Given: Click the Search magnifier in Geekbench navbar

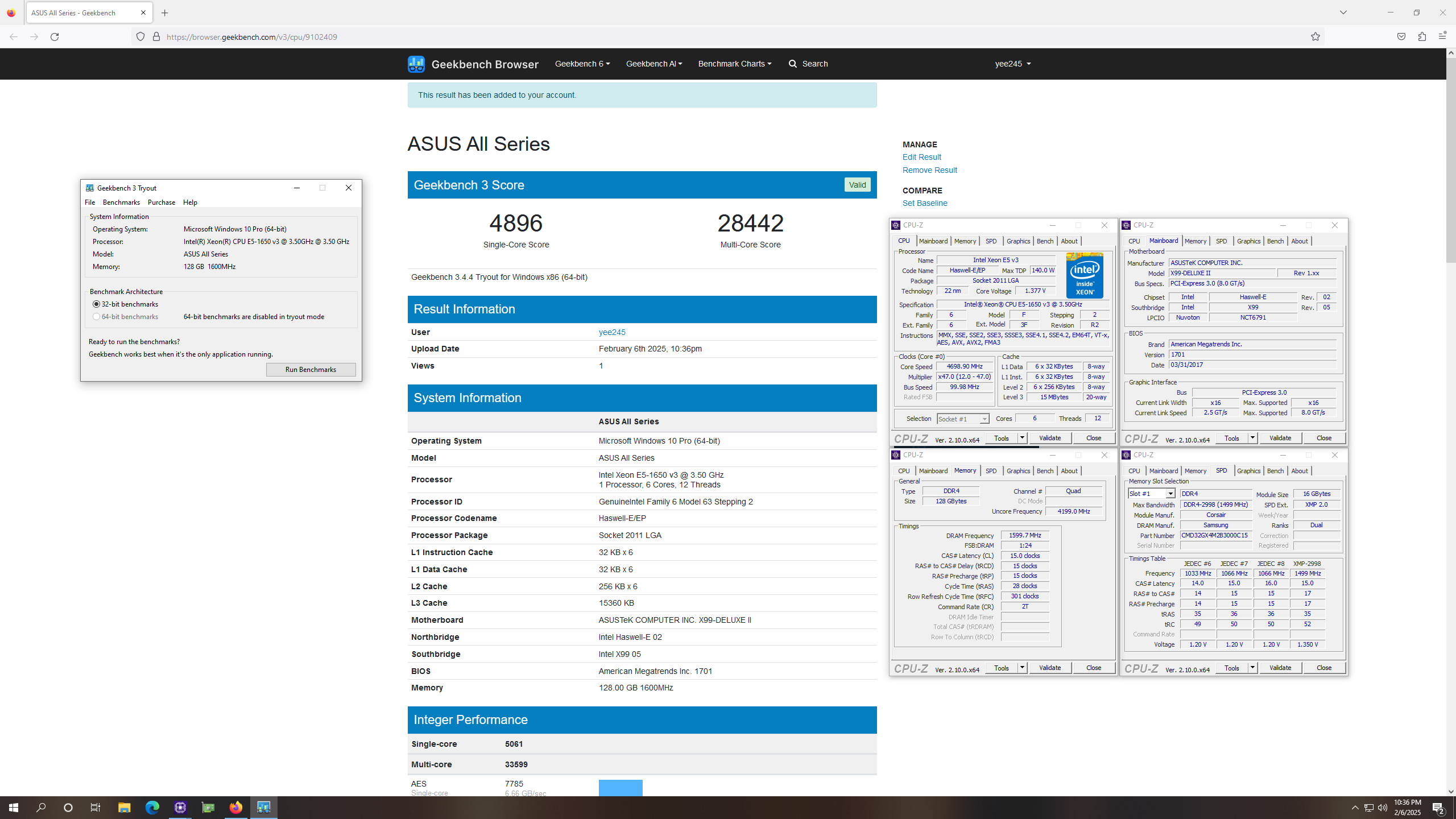Looking at the screenshot, I should pyautogui.click(x=793, y=64).
